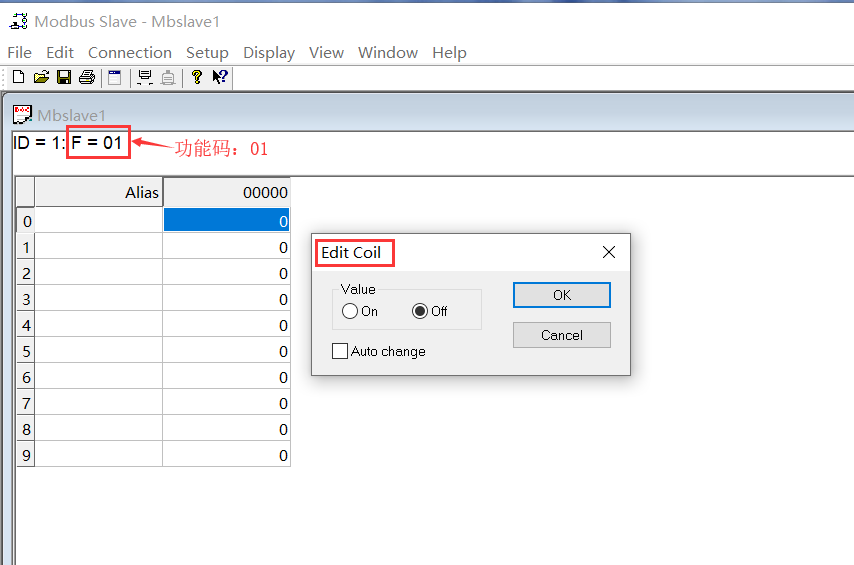Open slave definition window icon in toolbar
Image resolution: width=854 pixels, height=565 pixels.
pos(114,77)
